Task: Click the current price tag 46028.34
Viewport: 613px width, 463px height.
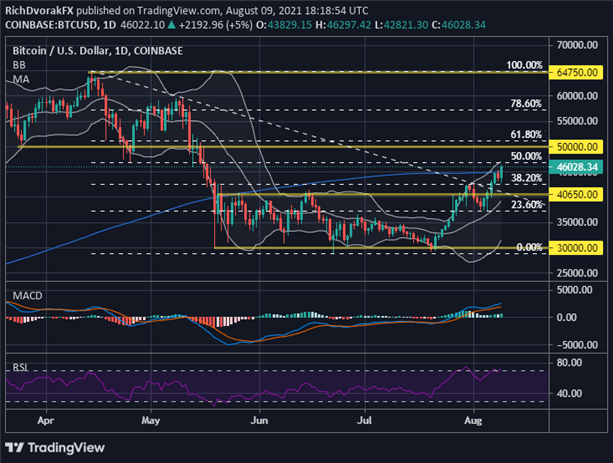Action: 575,167
